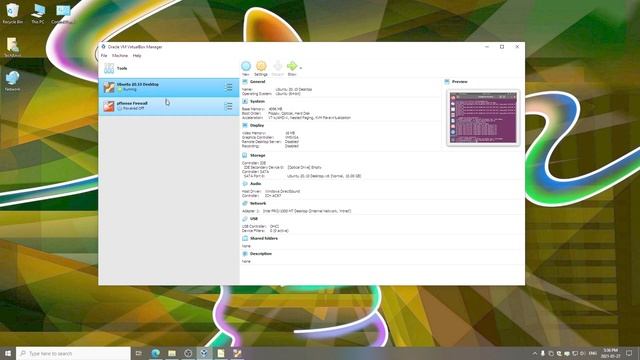Image resolution: width=640 pixels, height=360 pixels.
Task: Open the pfSense Firewall machine tools menu icon
Action: 229,106
